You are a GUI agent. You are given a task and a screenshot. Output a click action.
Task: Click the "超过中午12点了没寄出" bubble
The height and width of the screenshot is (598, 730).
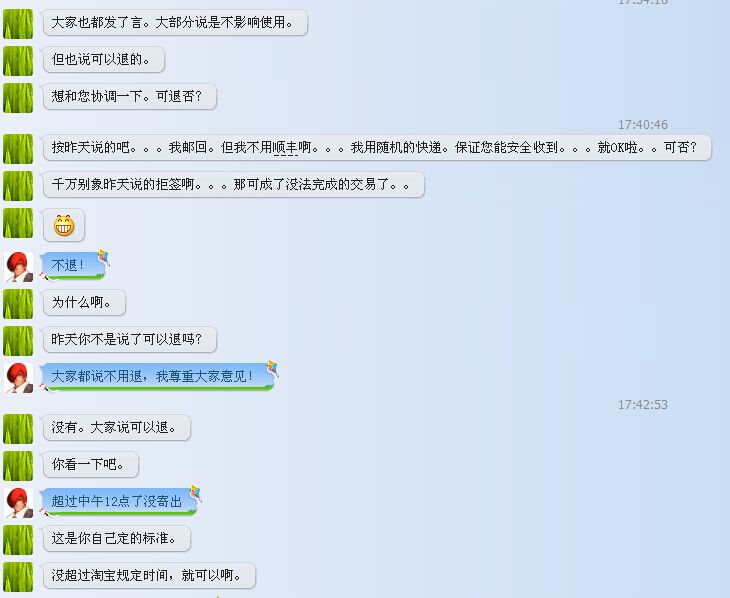(x=120, y=501)
